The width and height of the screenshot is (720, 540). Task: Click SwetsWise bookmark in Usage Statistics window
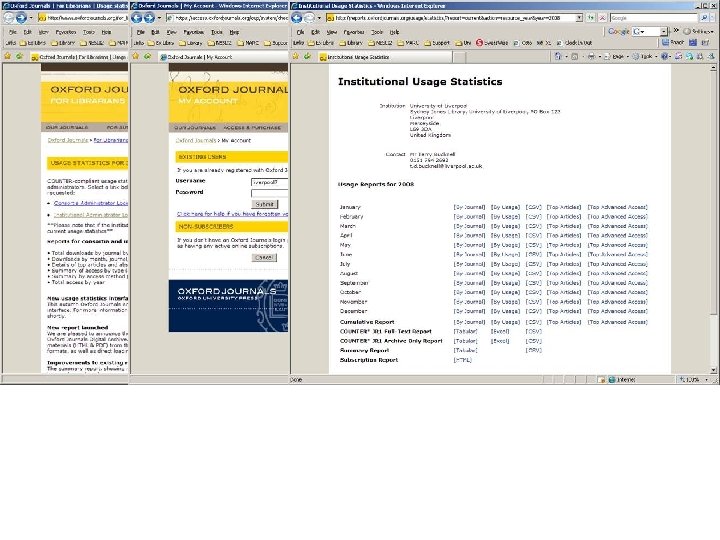[492, 43]
